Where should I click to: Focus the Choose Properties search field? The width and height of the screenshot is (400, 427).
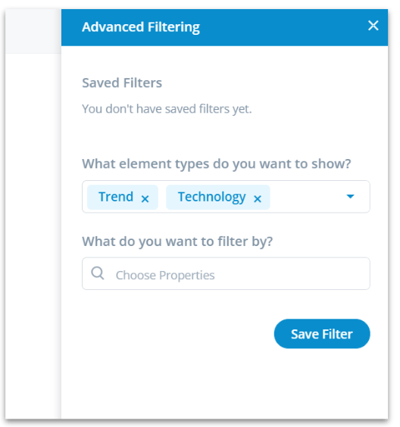[226, 274]
